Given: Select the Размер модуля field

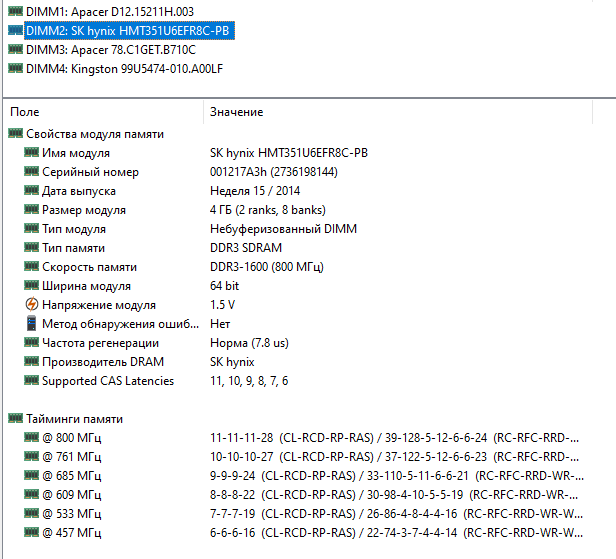Looking at the screenshot, I should [x=84, y=210].
